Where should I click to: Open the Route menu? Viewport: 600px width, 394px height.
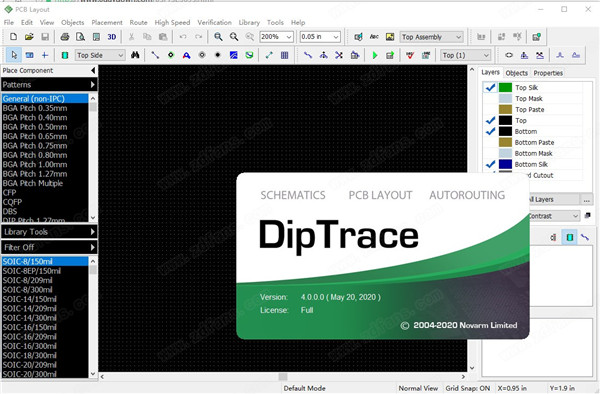138,23
